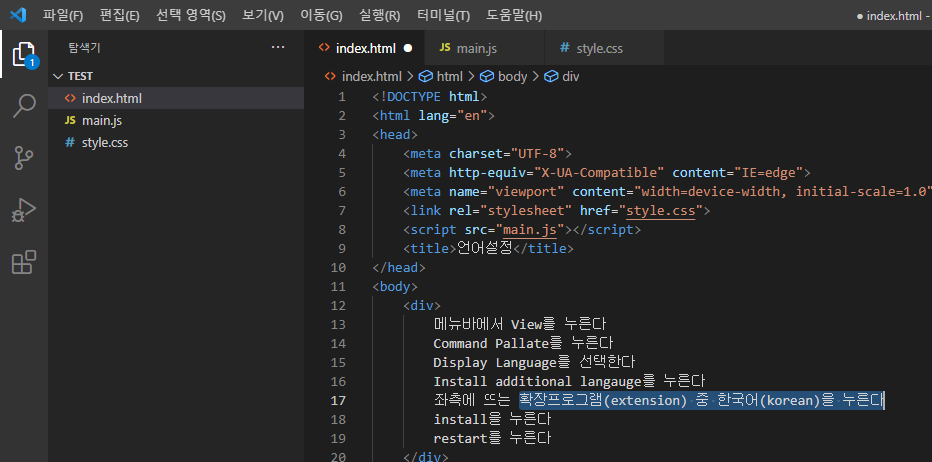The width and height of the screenshot is (932, 462).
Task: Open the 터미널(T) menu
Action: [x=443, y=15]
